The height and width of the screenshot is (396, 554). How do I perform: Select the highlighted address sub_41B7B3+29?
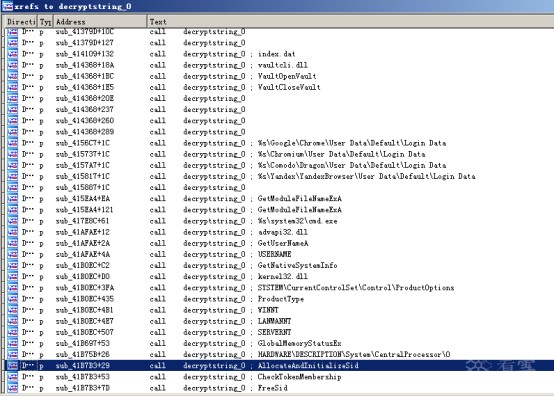coord(83,366)
